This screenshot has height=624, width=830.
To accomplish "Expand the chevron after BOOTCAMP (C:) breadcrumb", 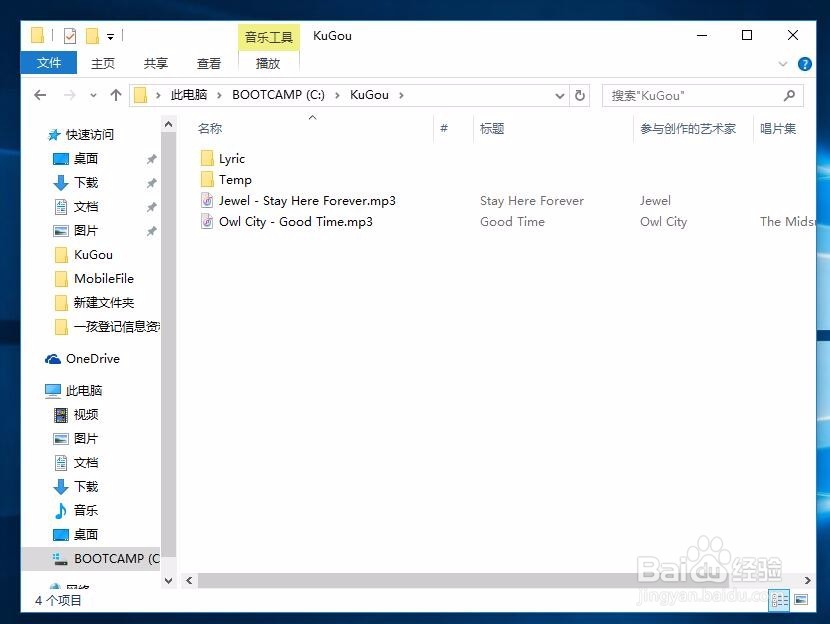I will [x=337, y=96].
